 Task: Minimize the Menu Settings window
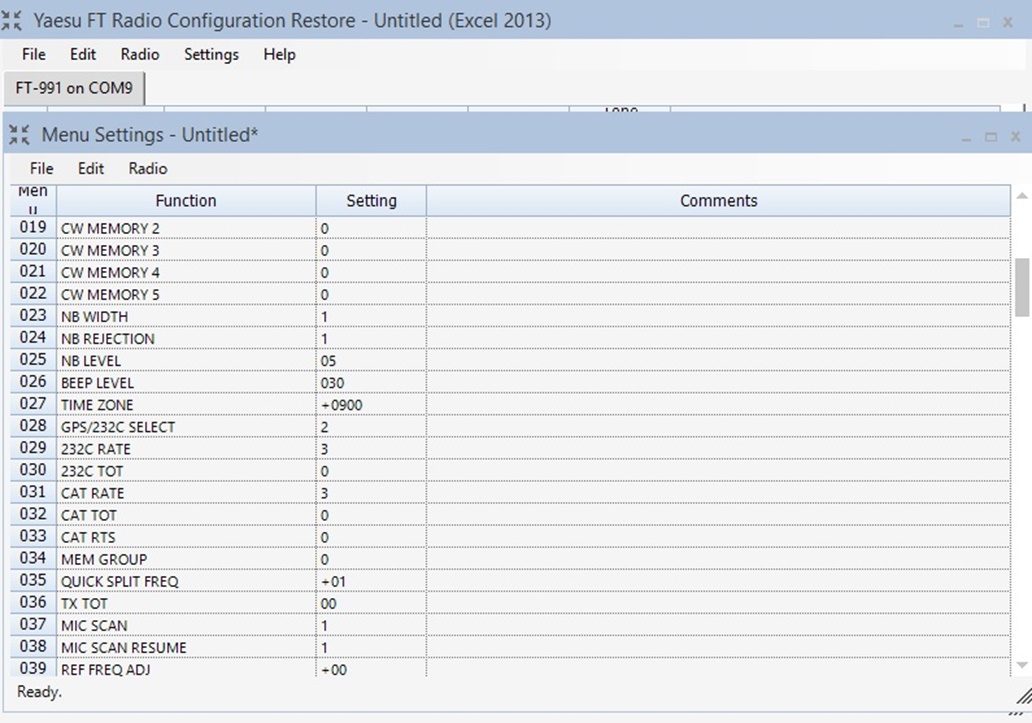tap(966, 137)
